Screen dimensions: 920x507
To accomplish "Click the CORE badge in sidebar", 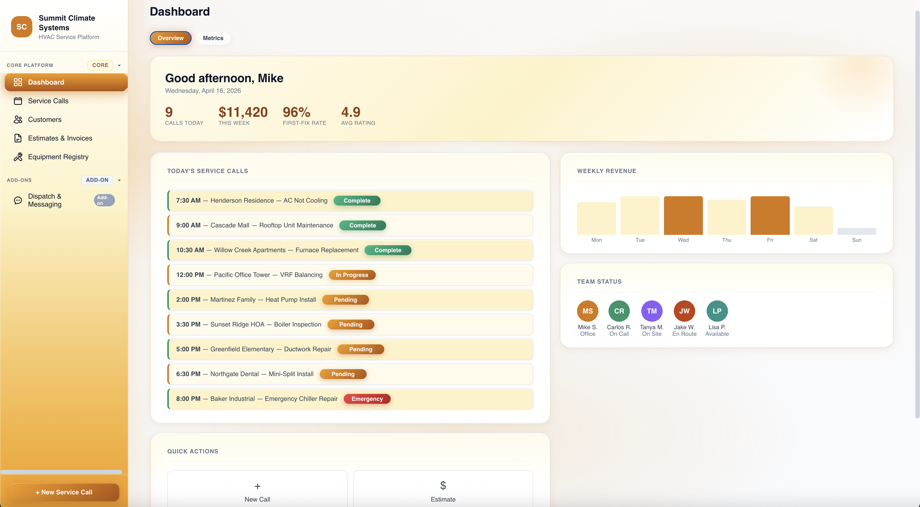I will [100, 65].
